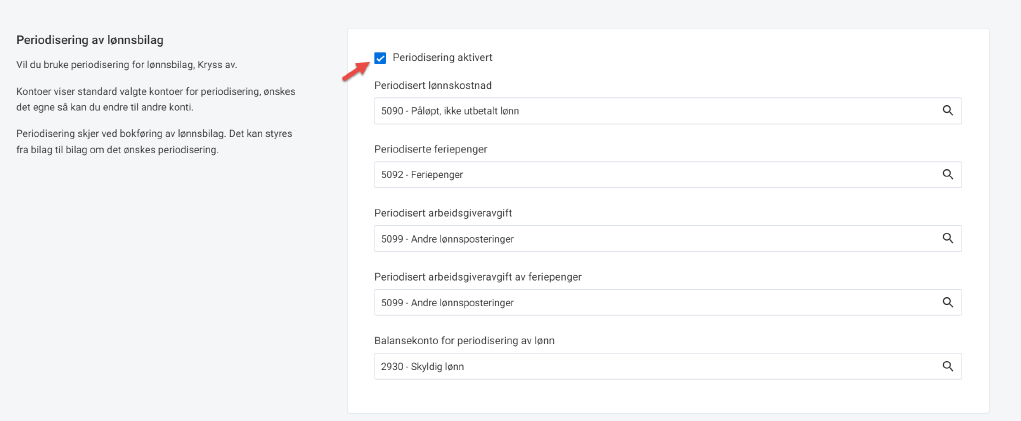Click search icon in Periodisert lønnskostnad field

tap(947, 111)
